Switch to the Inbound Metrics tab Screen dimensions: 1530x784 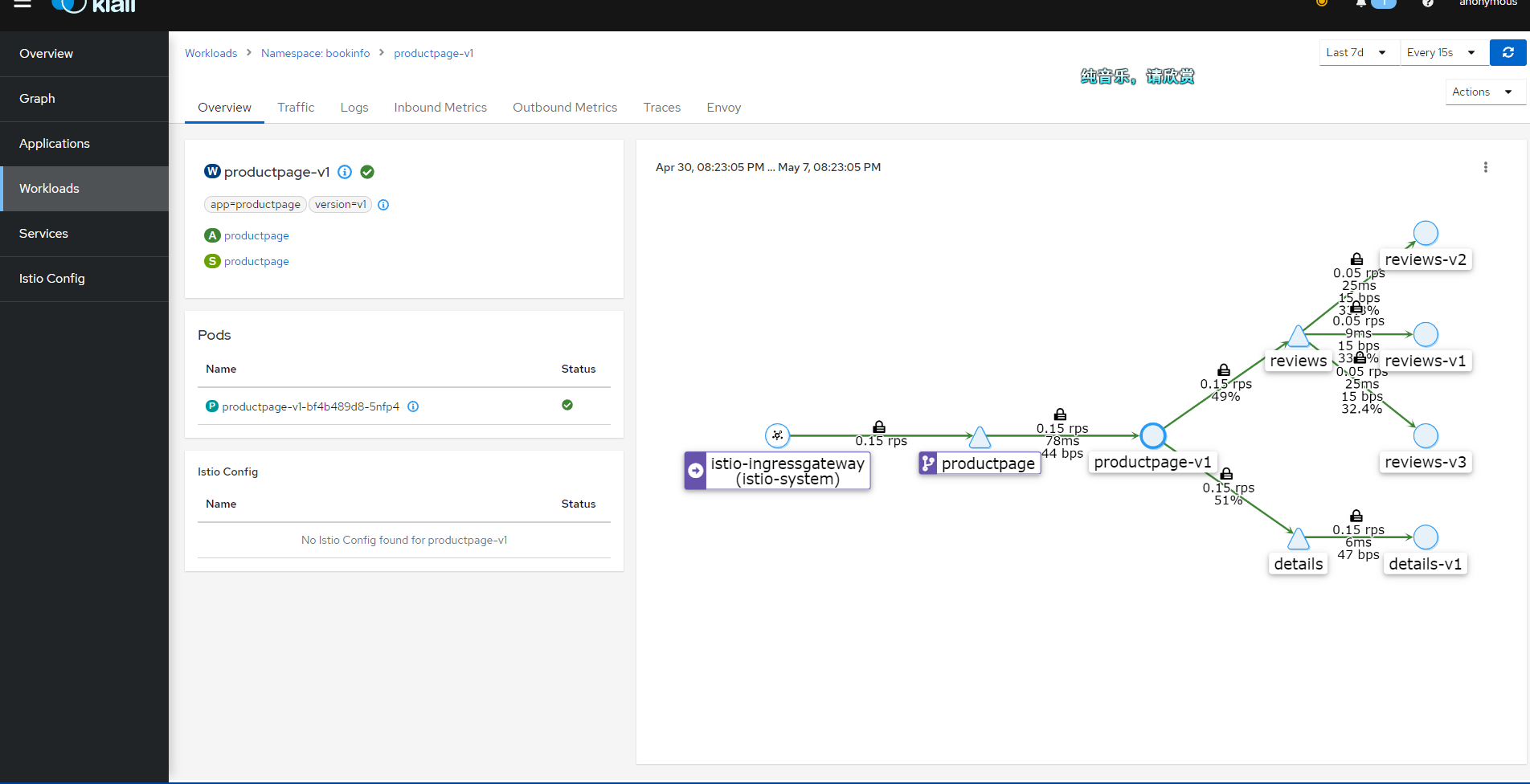pyautogui.click(x=440, y=108)
